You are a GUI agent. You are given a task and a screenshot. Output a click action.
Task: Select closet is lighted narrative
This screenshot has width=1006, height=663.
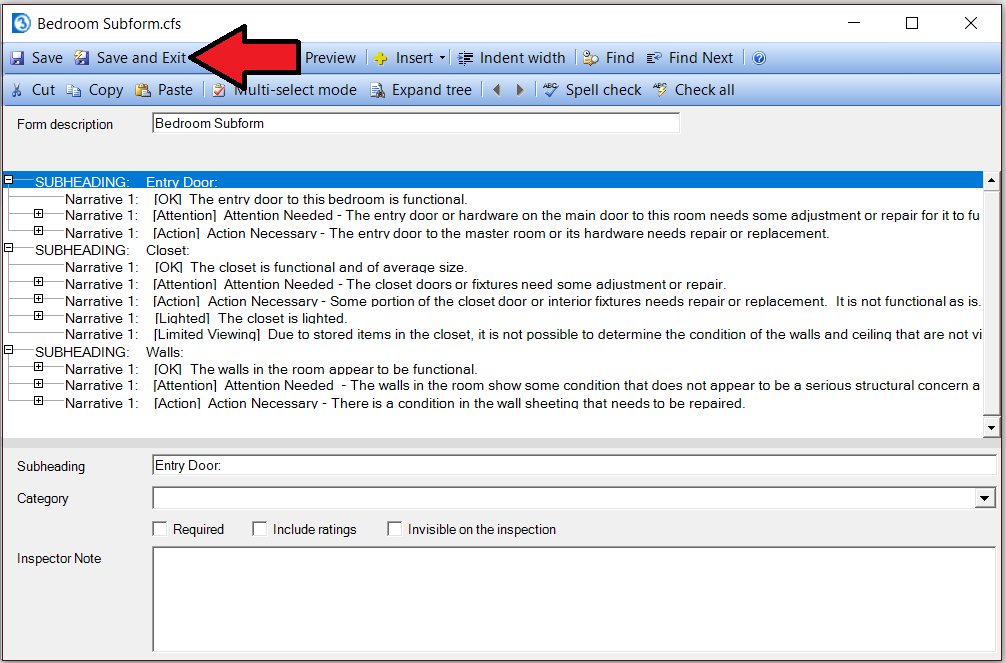(206, 318)
